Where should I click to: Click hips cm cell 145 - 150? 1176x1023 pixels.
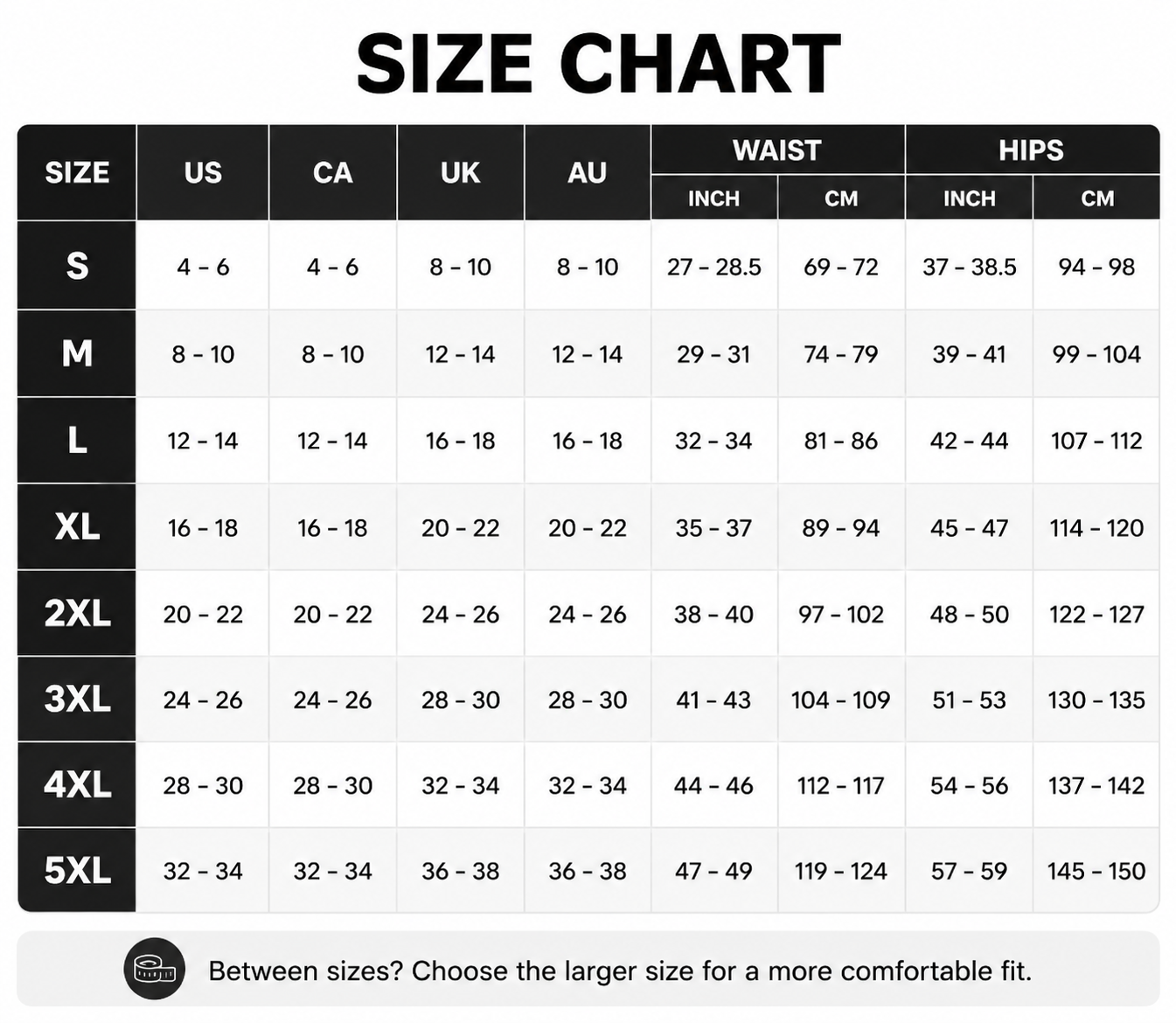(1096, 871)
